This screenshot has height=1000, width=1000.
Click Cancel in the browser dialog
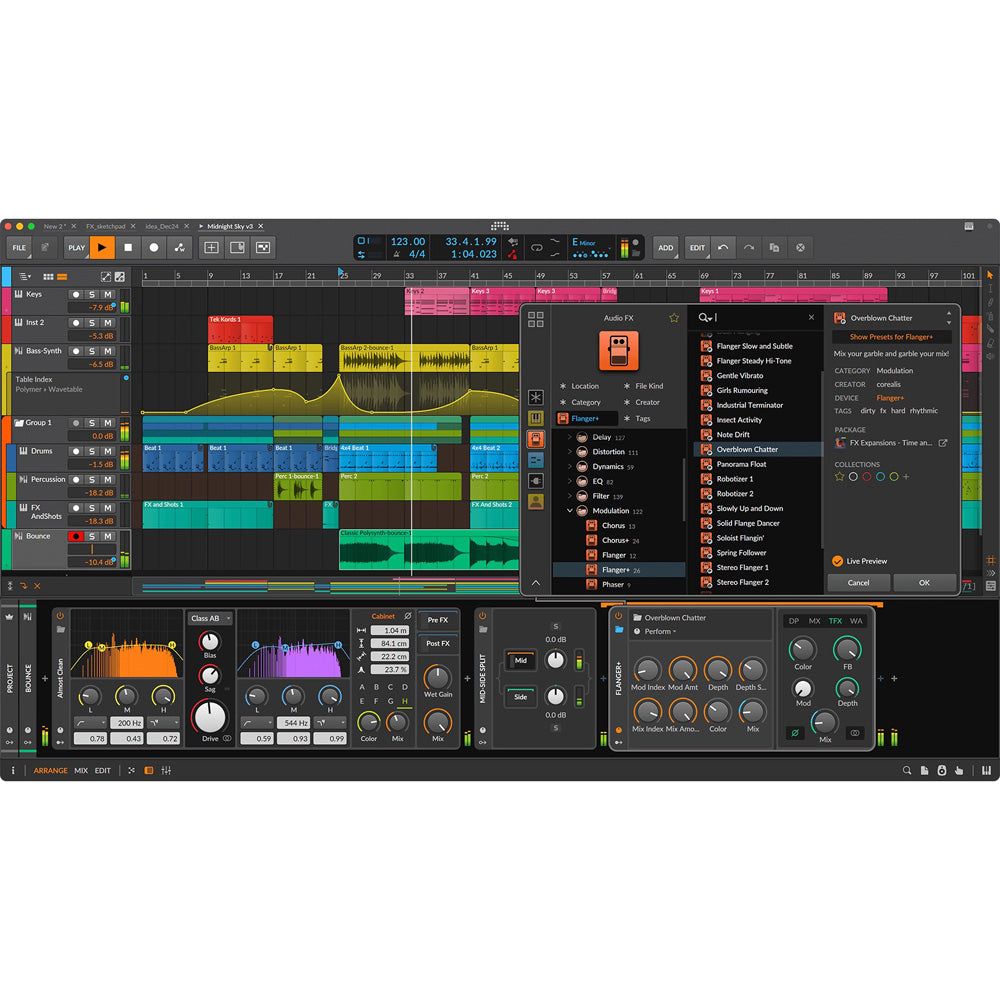click(x=858, y=582)
